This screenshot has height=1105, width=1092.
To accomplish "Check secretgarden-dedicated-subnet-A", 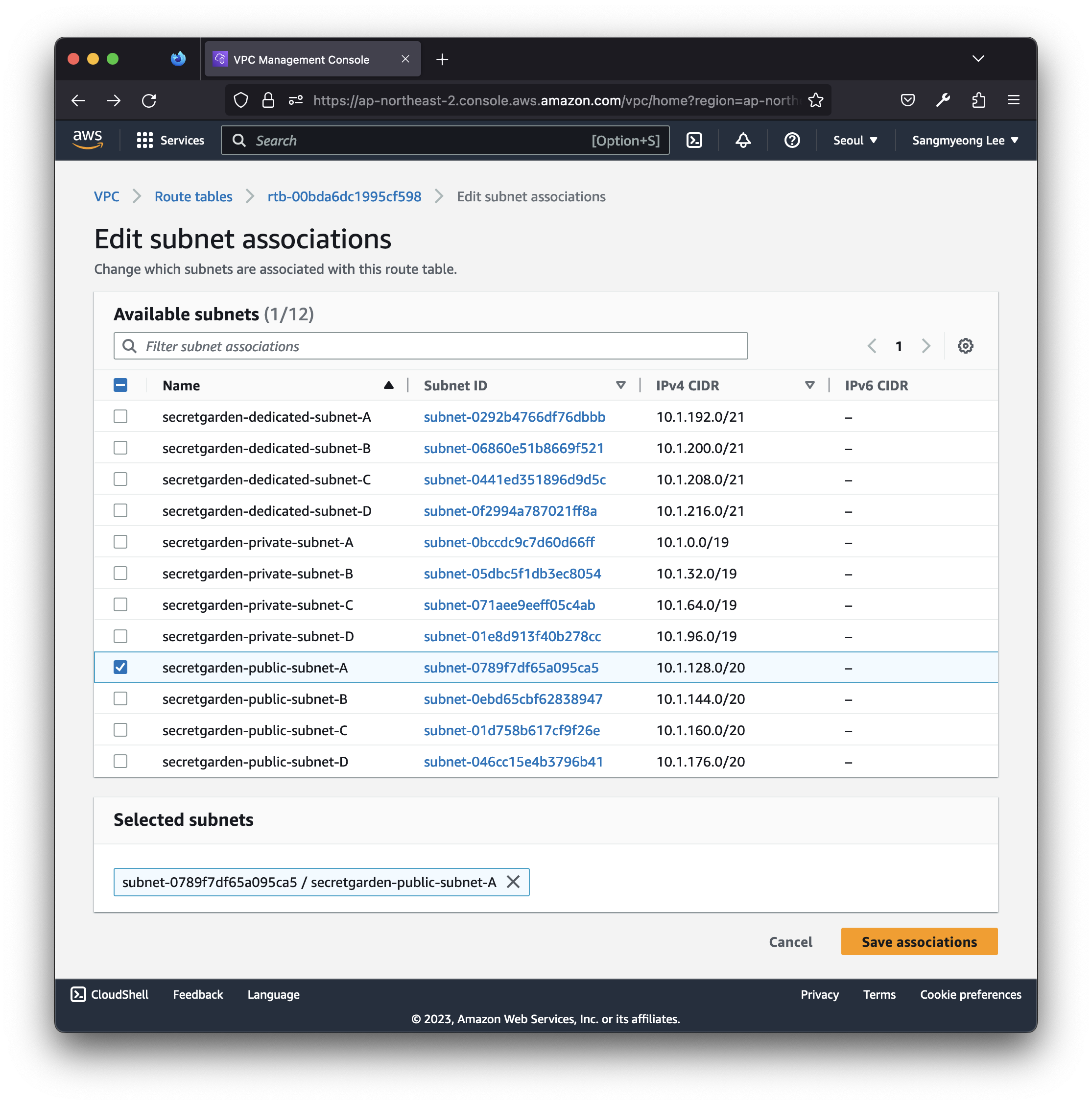I will pyautogui.click(x=120, y=416).
